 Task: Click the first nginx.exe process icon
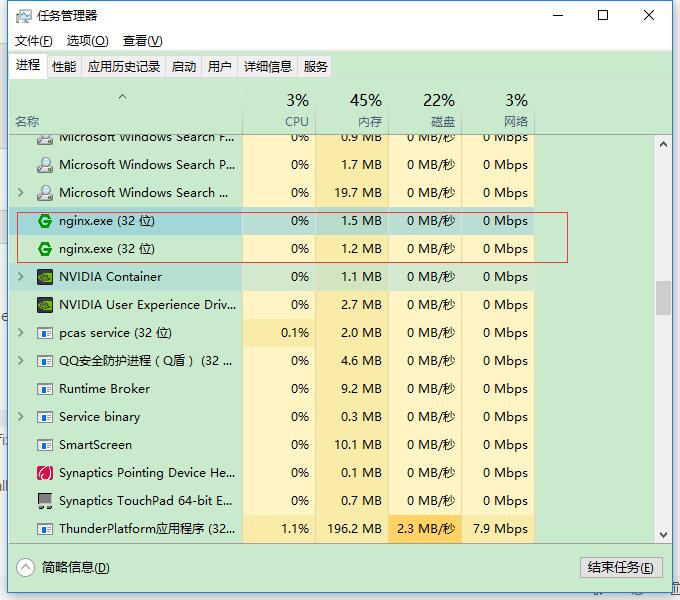pos(45,221)
